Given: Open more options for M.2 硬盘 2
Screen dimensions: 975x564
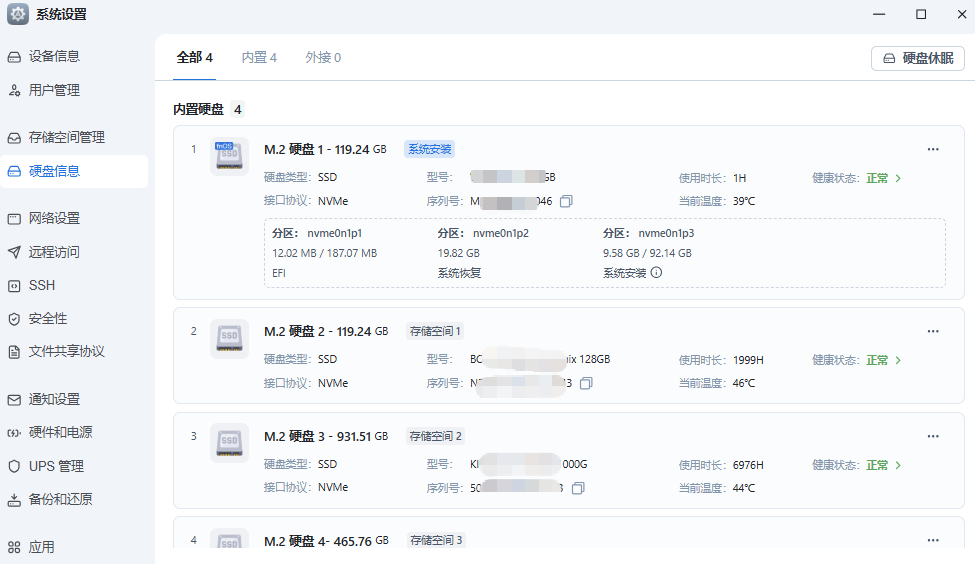Looking at the screenshot, I should [933, 331].
